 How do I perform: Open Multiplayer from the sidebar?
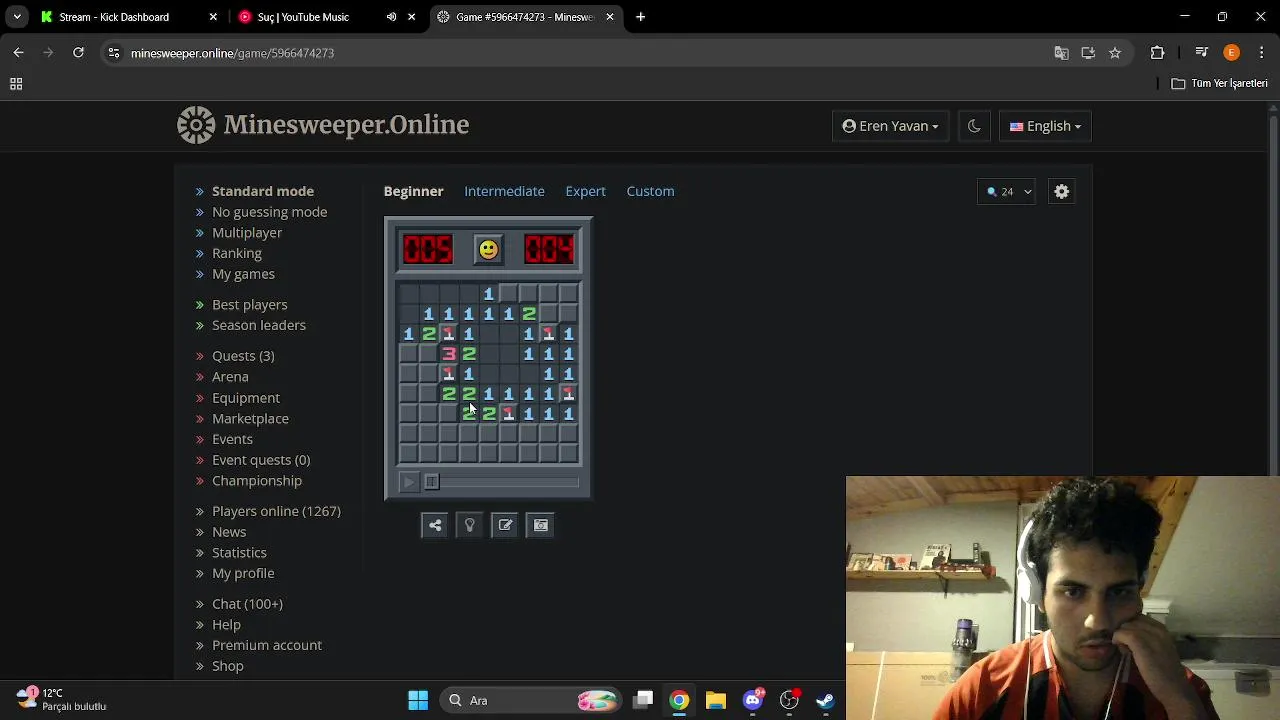point(247,233)
